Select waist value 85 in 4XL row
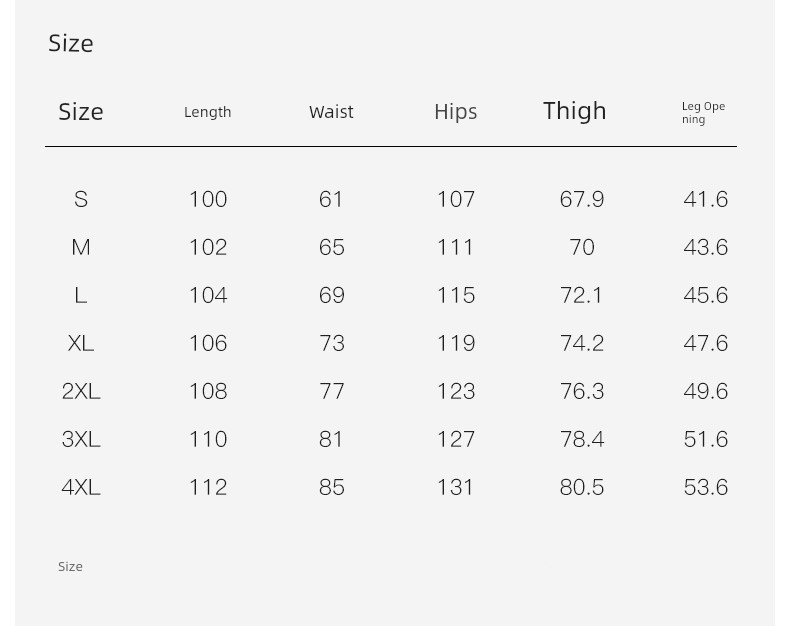 tap(332, 487)
